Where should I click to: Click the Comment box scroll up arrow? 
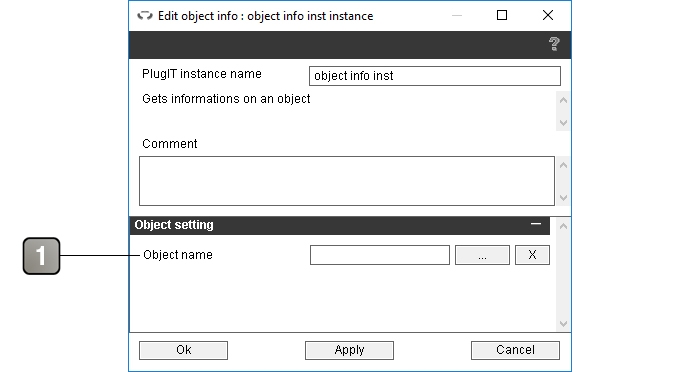(x=563, y=165)
